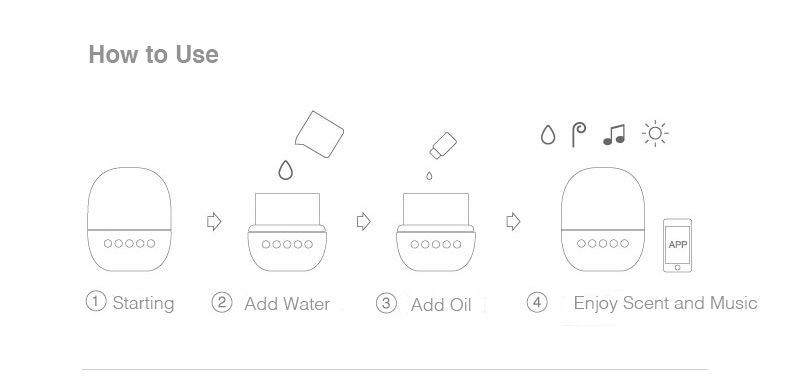Click the arrow between steps one and two
This screenshot has height=380, width=790.
click(214, 221)
